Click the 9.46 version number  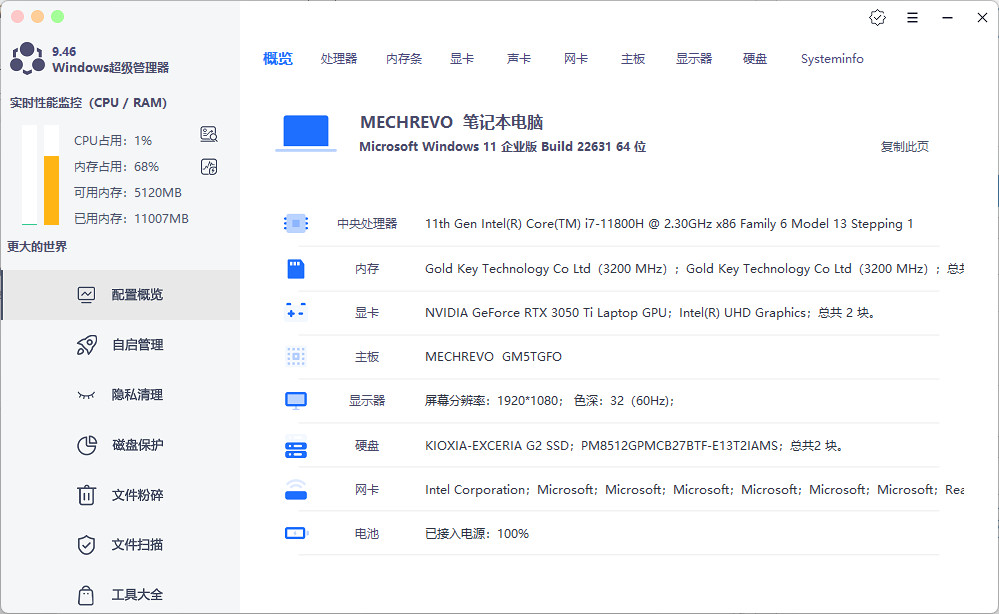[x=64, y=52]
